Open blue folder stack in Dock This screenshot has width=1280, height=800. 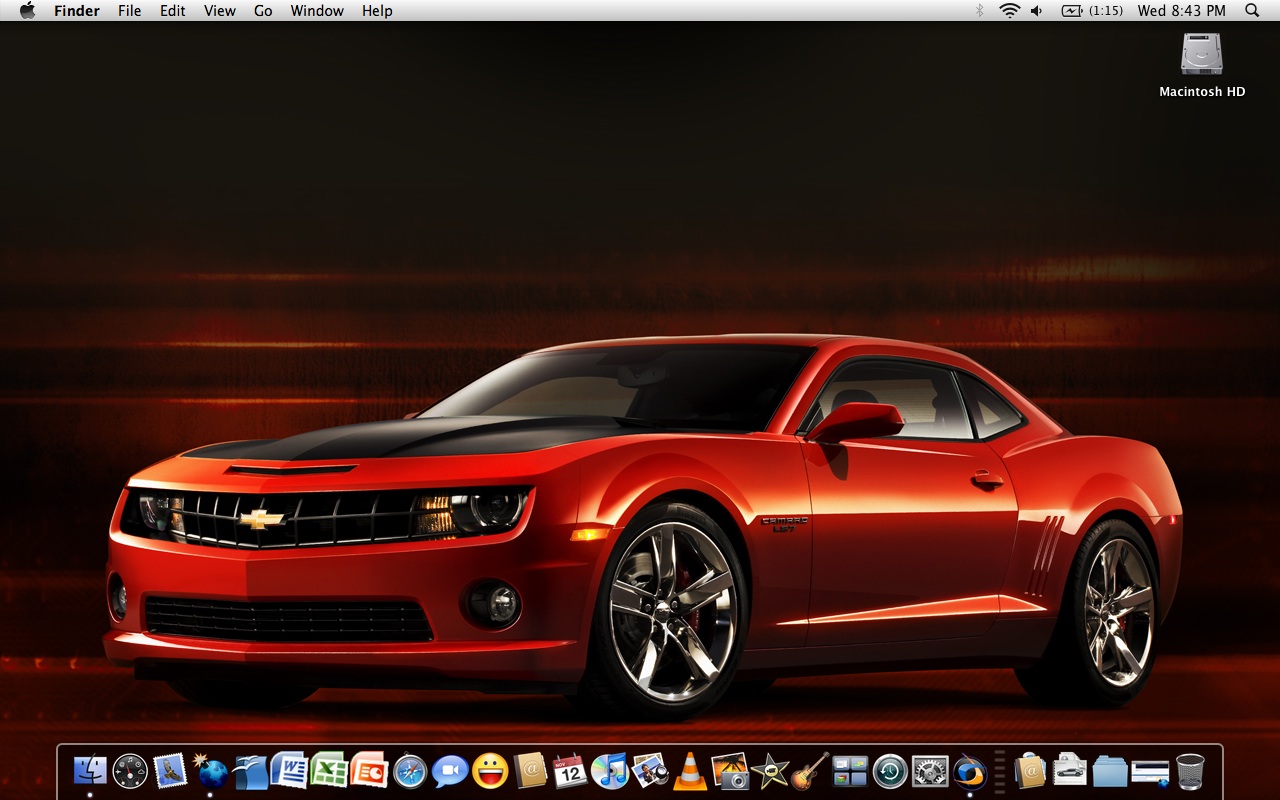[x=1110, y=771]
